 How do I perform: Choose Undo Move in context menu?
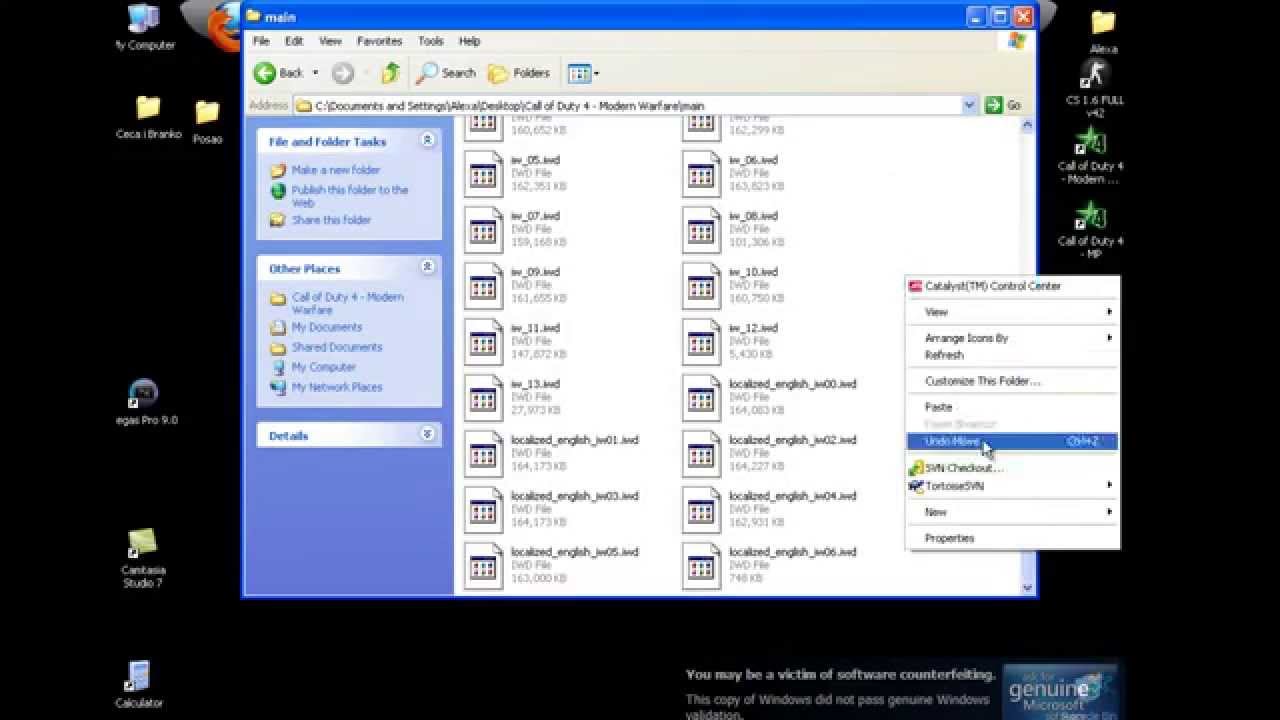[1012, 441]
